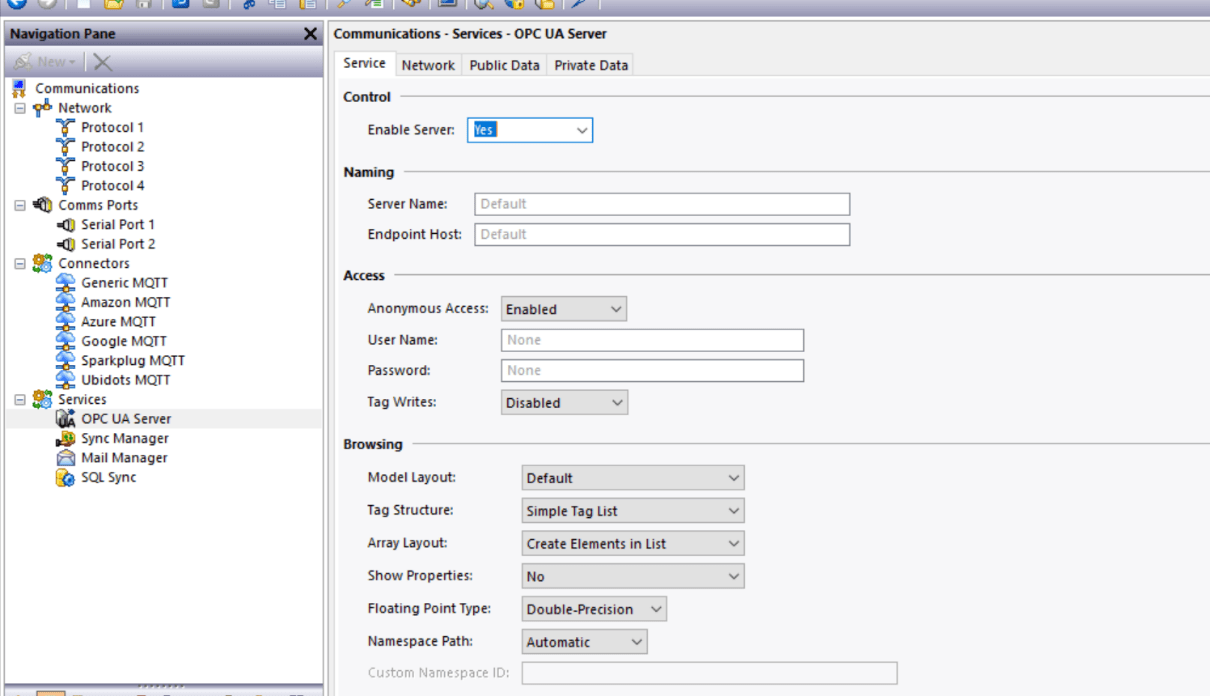The height and width of the screenshot is (696, 1210).
Task: Select the Network tree node
Action: point(85,108)
